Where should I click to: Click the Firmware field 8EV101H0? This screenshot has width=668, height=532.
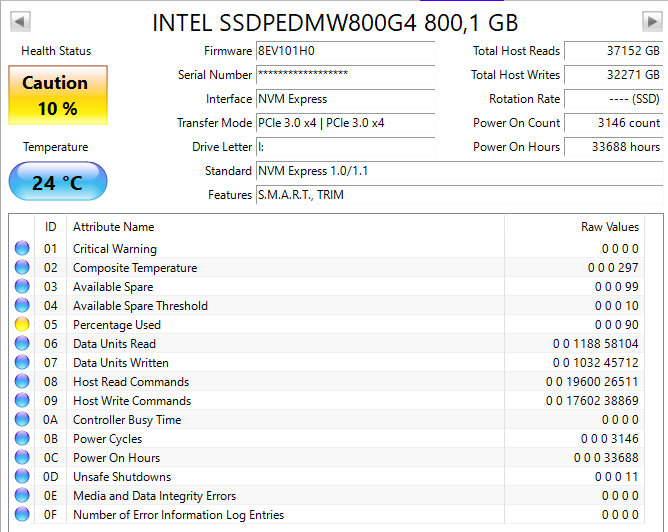tap(346, 51)
